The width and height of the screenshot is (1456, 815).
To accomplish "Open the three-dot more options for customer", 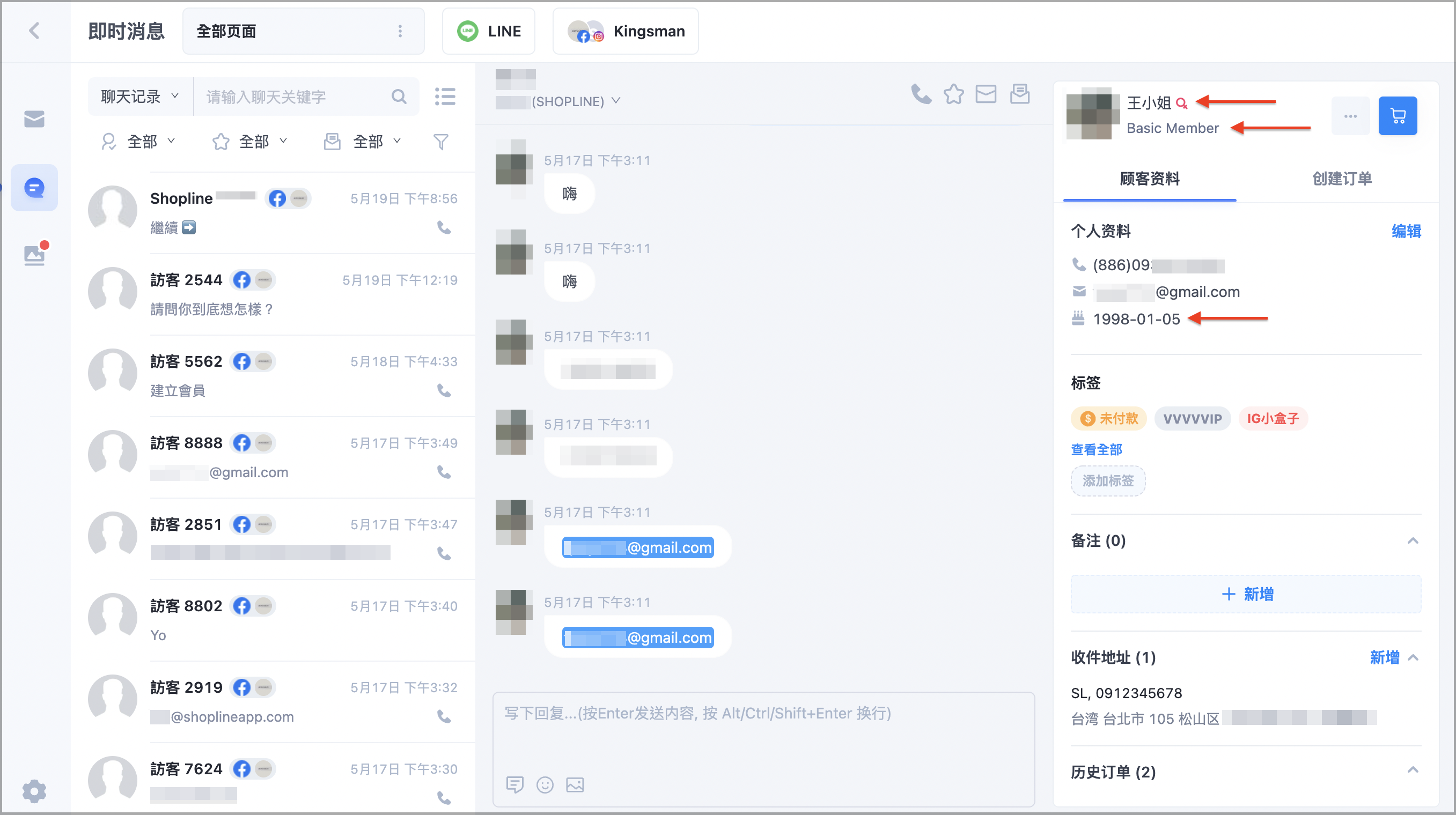I will (x=1350, y=116).
